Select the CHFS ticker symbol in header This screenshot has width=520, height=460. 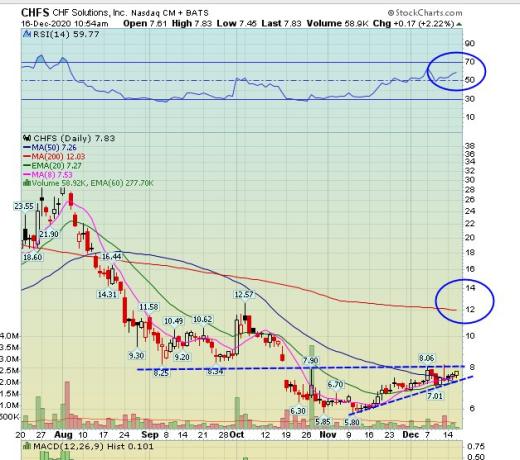[35, 13]
